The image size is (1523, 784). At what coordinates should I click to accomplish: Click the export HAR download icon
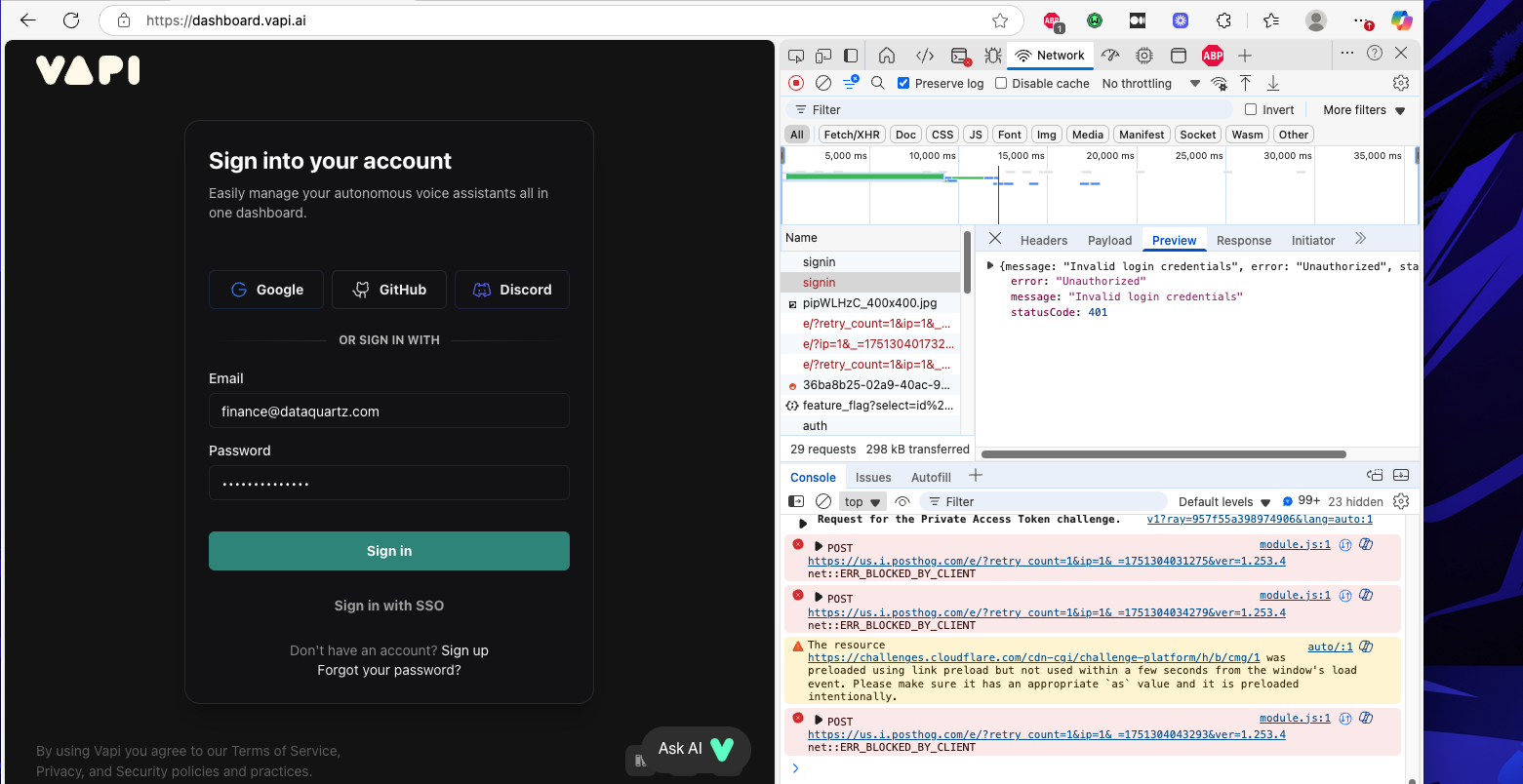tap(1273, 83)
